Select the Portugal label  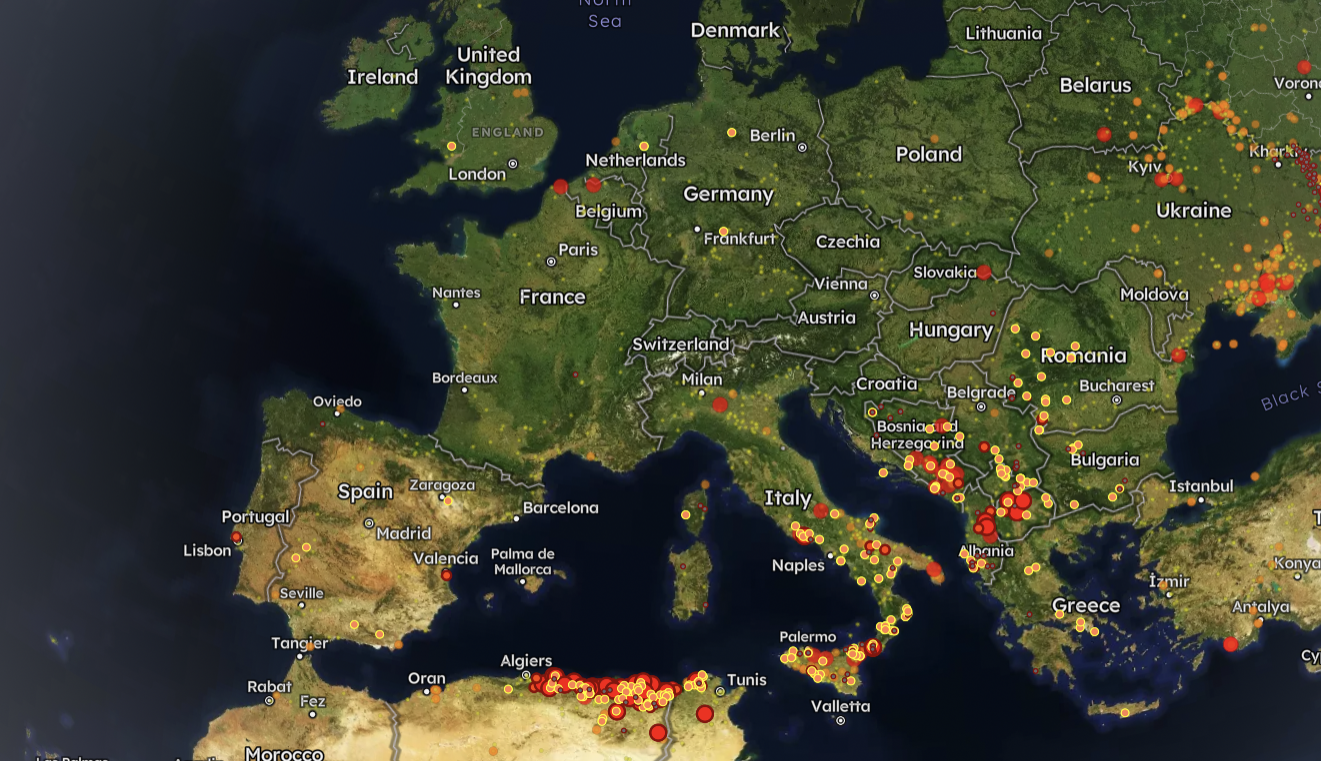click(255, 517)
